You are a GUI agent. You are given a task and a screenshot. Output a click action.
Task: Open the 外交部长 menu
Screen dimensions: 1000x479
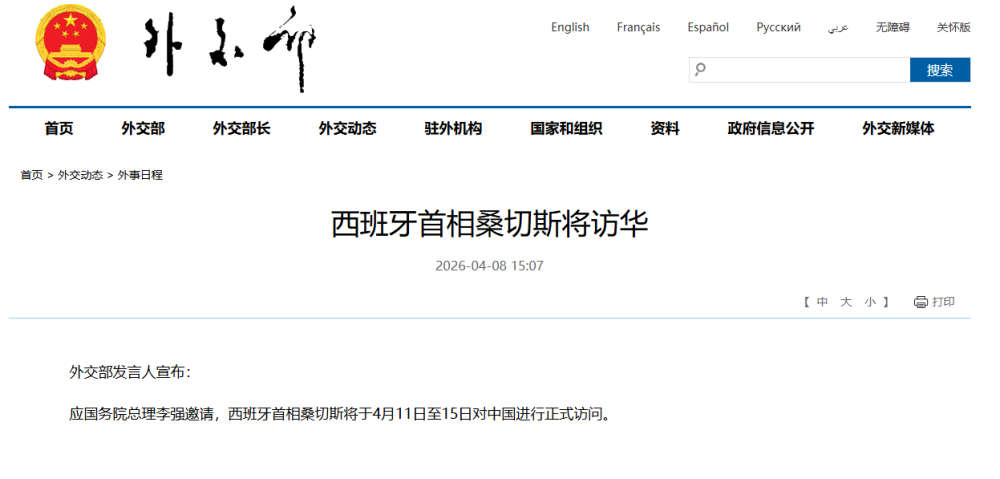(241, 128)
